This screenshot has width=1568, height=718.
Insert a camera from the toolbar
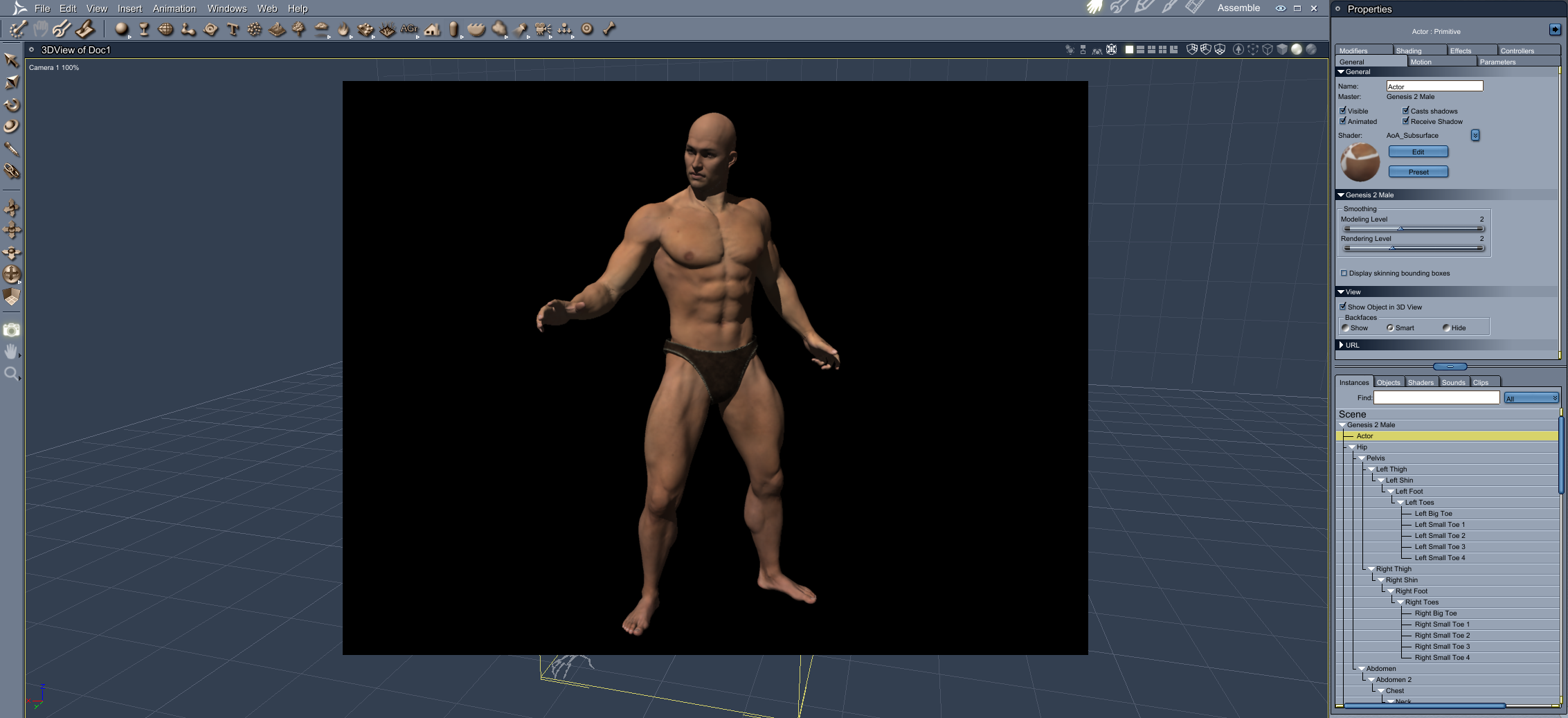click(x=543, y=29)
